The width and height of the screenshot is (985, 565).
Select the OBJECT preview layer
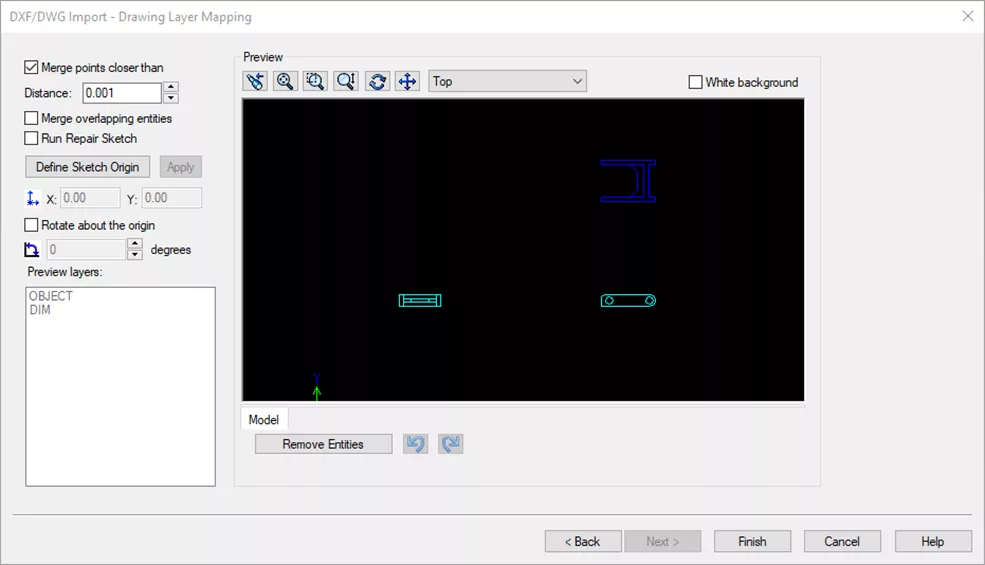51,296
